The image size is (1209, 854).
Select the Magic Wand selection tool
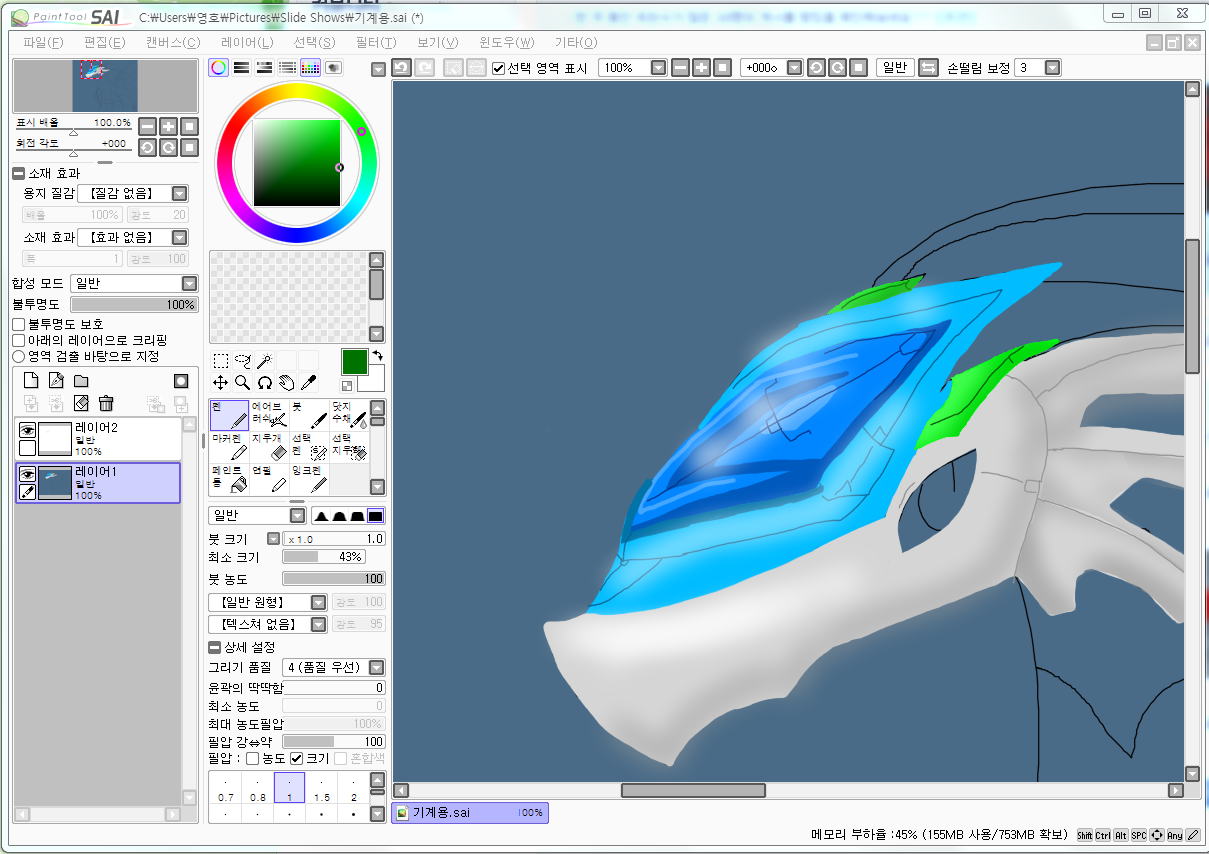264,361
